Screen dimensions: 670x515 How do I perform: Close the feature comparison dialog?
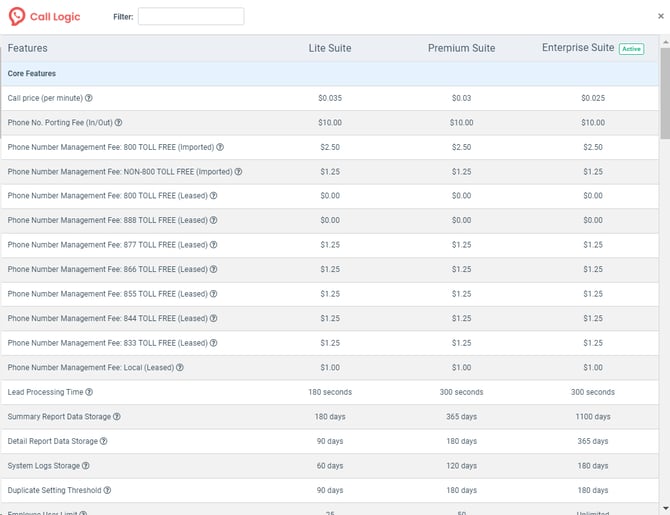(x=660, y=16)
